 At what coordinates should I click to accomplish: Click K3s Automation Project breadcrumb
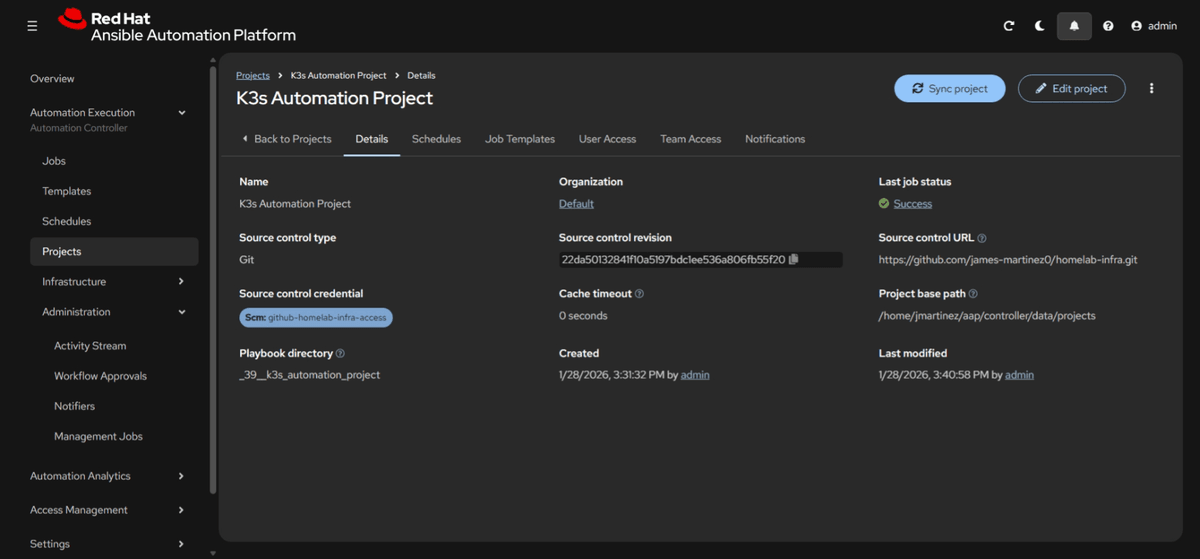[338, 75]
